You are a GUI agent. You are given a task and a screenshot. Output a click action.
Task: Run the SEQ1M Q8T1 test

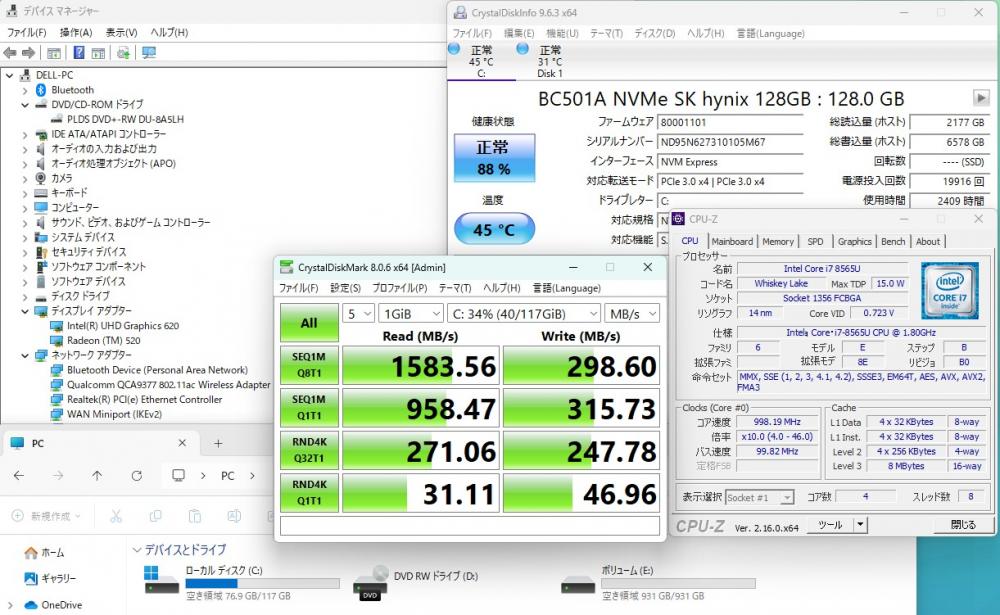point(309,366)
